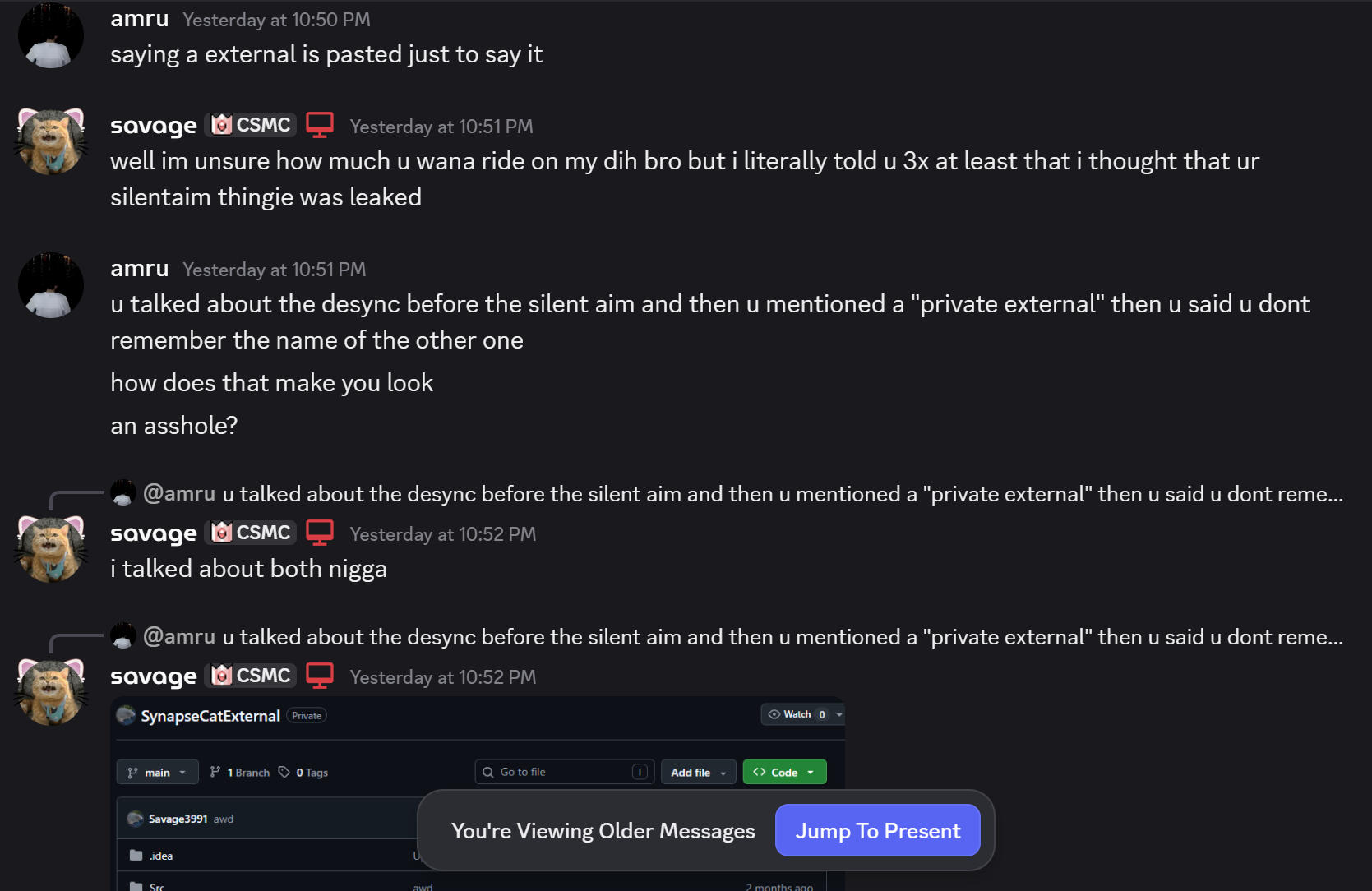The image size is (1372, 891).
Task: Click the Src folder icon
Action: coord(136,886)
